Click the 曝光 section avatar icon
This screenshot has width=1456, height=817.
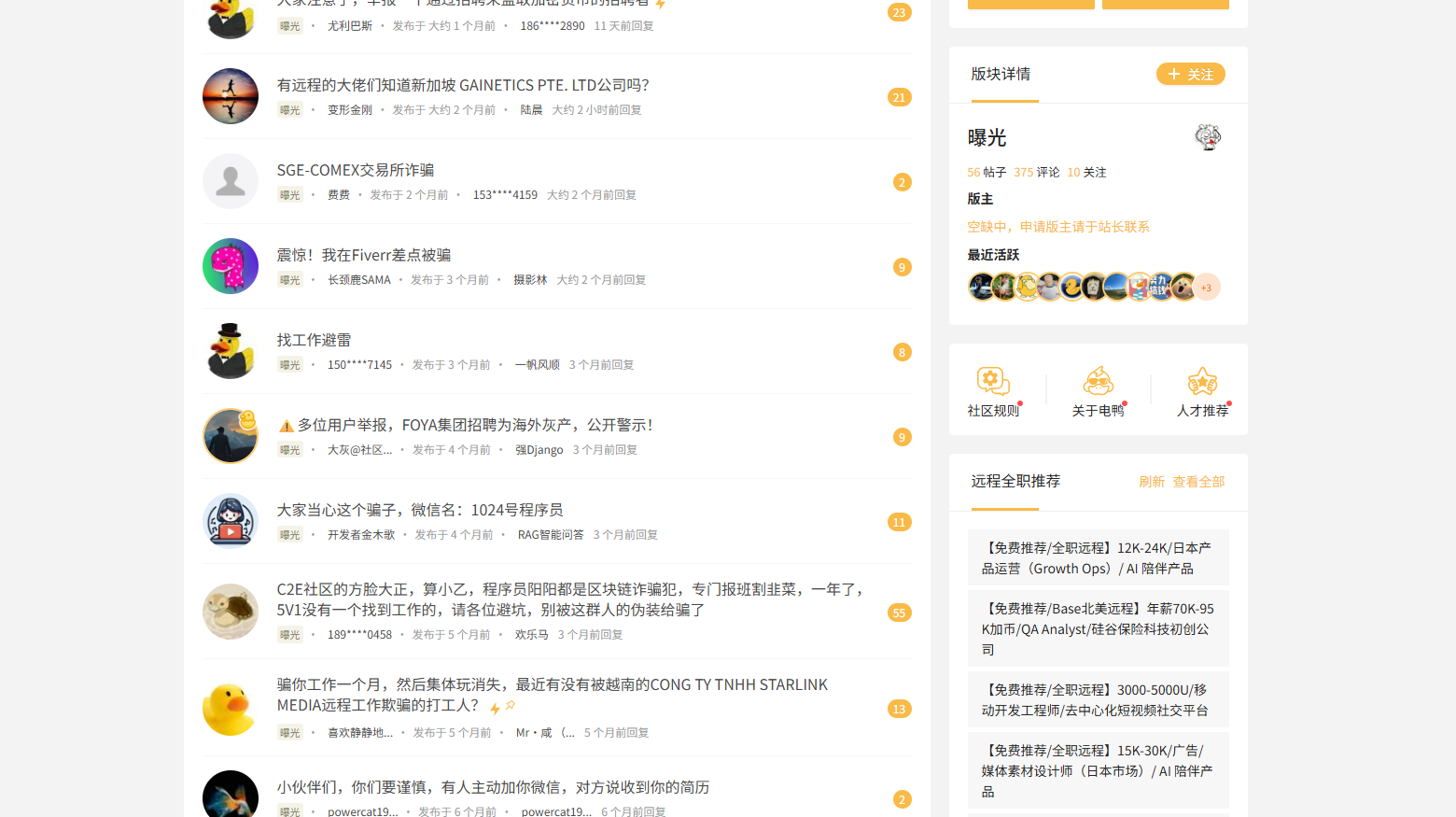point(1208,137)
